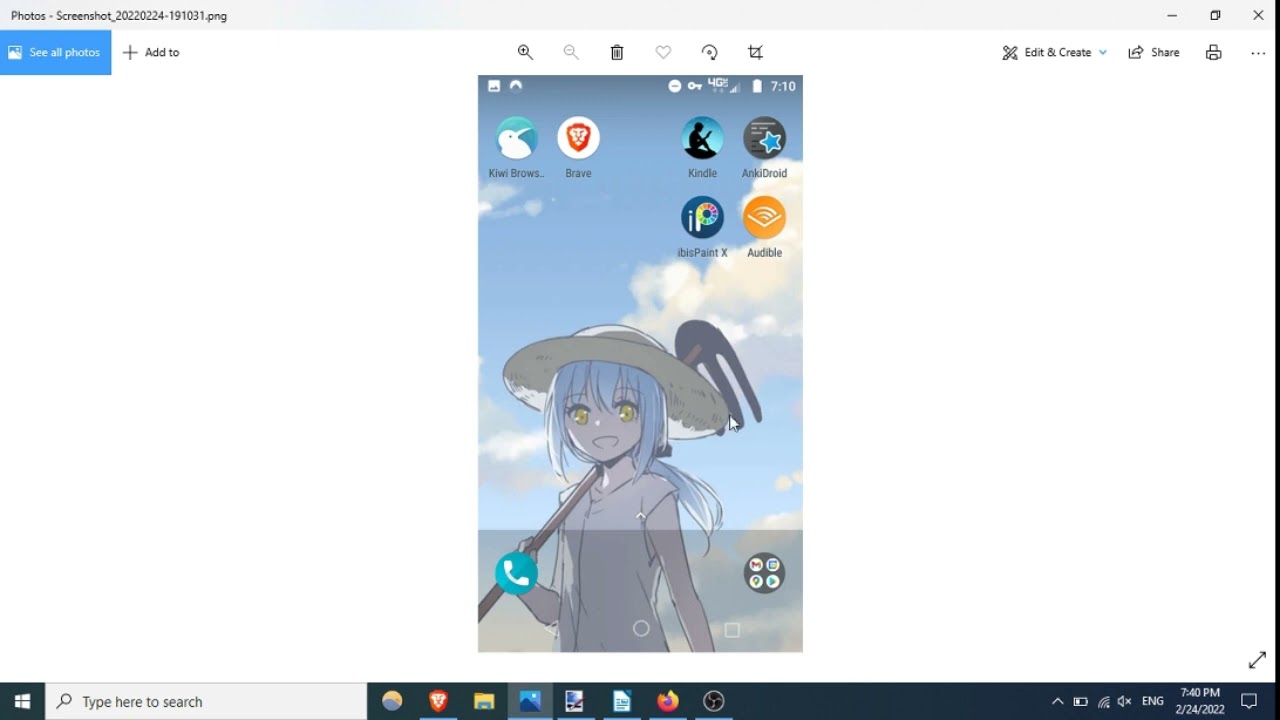Image resolution: width=1280 pixels, height=720 pixels.
Task: Click the app drawer up chevron
Action: (640, 516)
